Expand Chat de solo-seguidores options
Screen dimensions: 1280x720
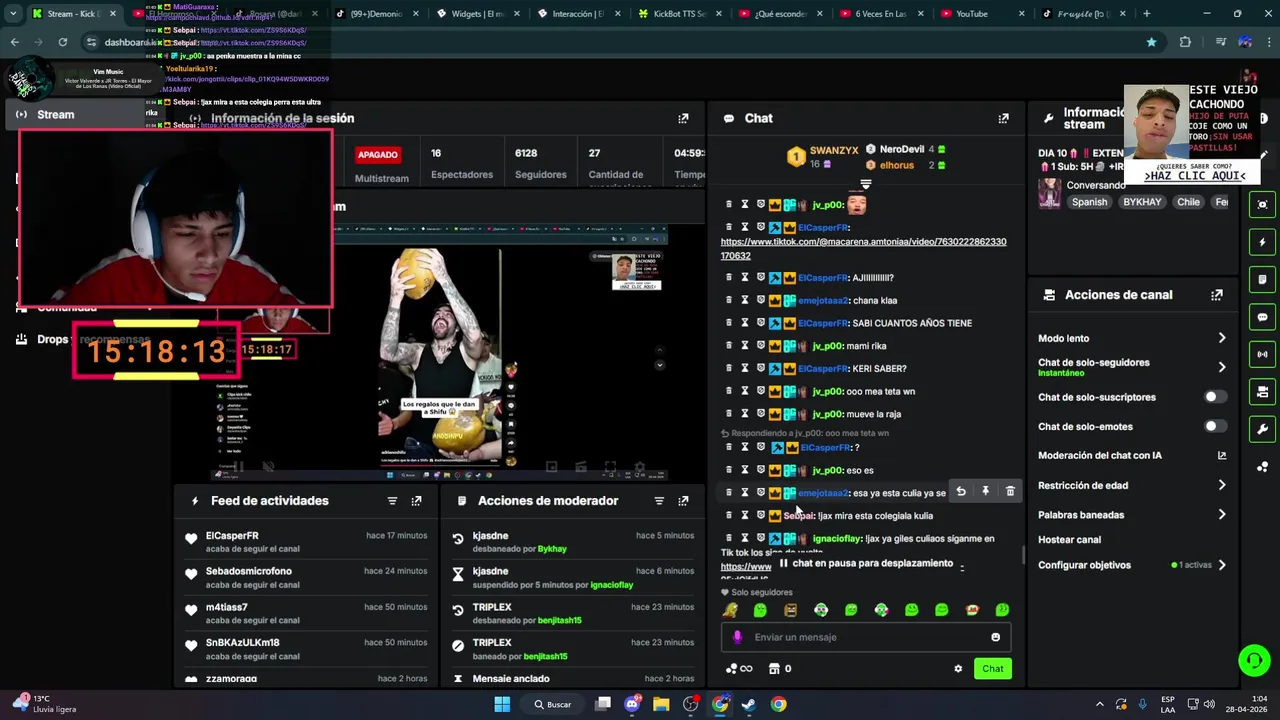click(1221, 367)
